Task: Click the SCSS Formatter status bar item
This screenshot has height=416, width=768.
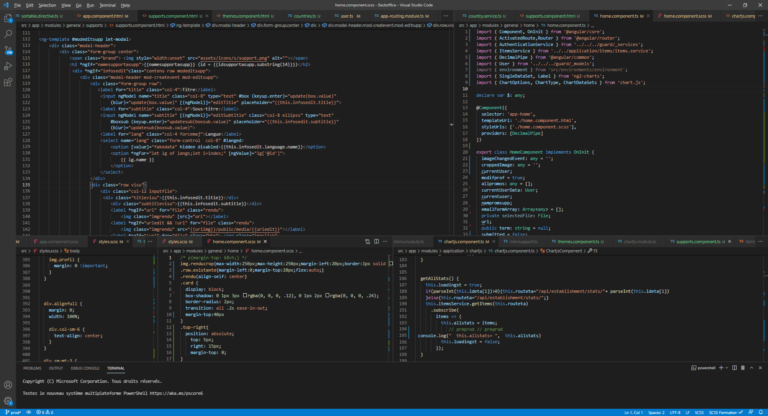Action: click(x=726, y=413)
